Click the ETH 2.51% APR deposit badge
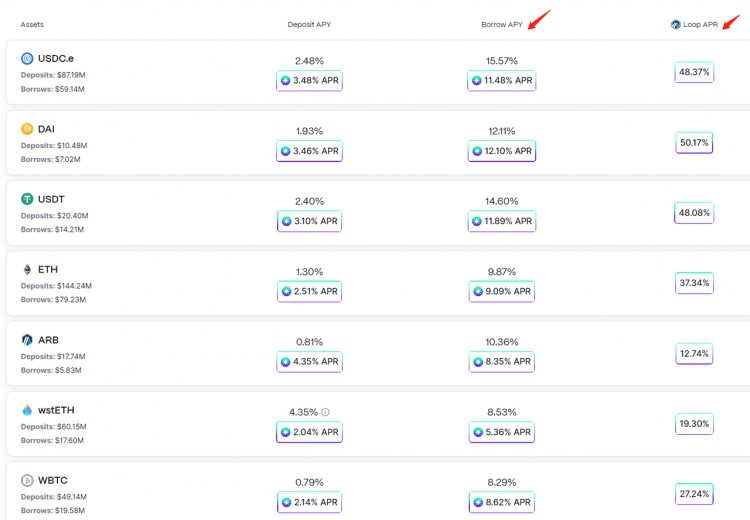Image resolution: width=750 pixels, height=520 pixels. (310, 292)
